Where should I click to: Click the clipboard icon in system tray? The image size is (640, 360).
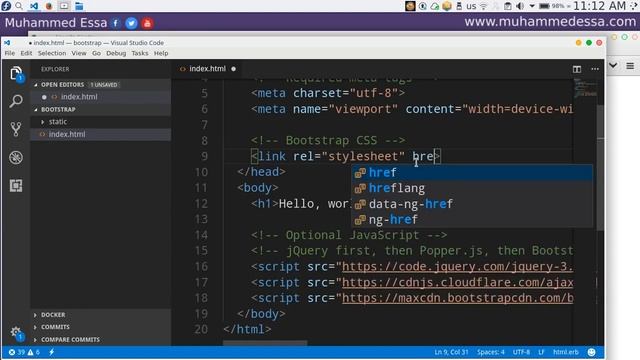pos(507,6)
